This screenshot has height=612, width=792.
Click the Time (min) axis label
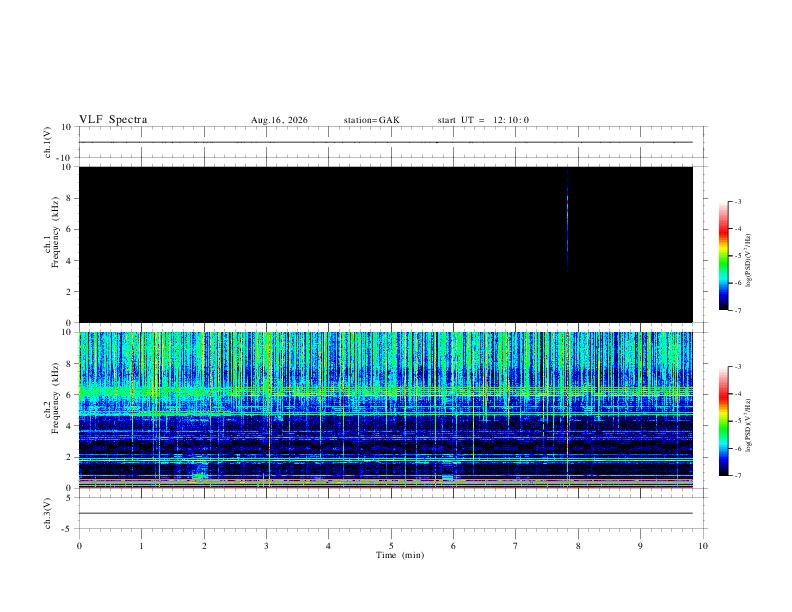[x=400, y=555]
